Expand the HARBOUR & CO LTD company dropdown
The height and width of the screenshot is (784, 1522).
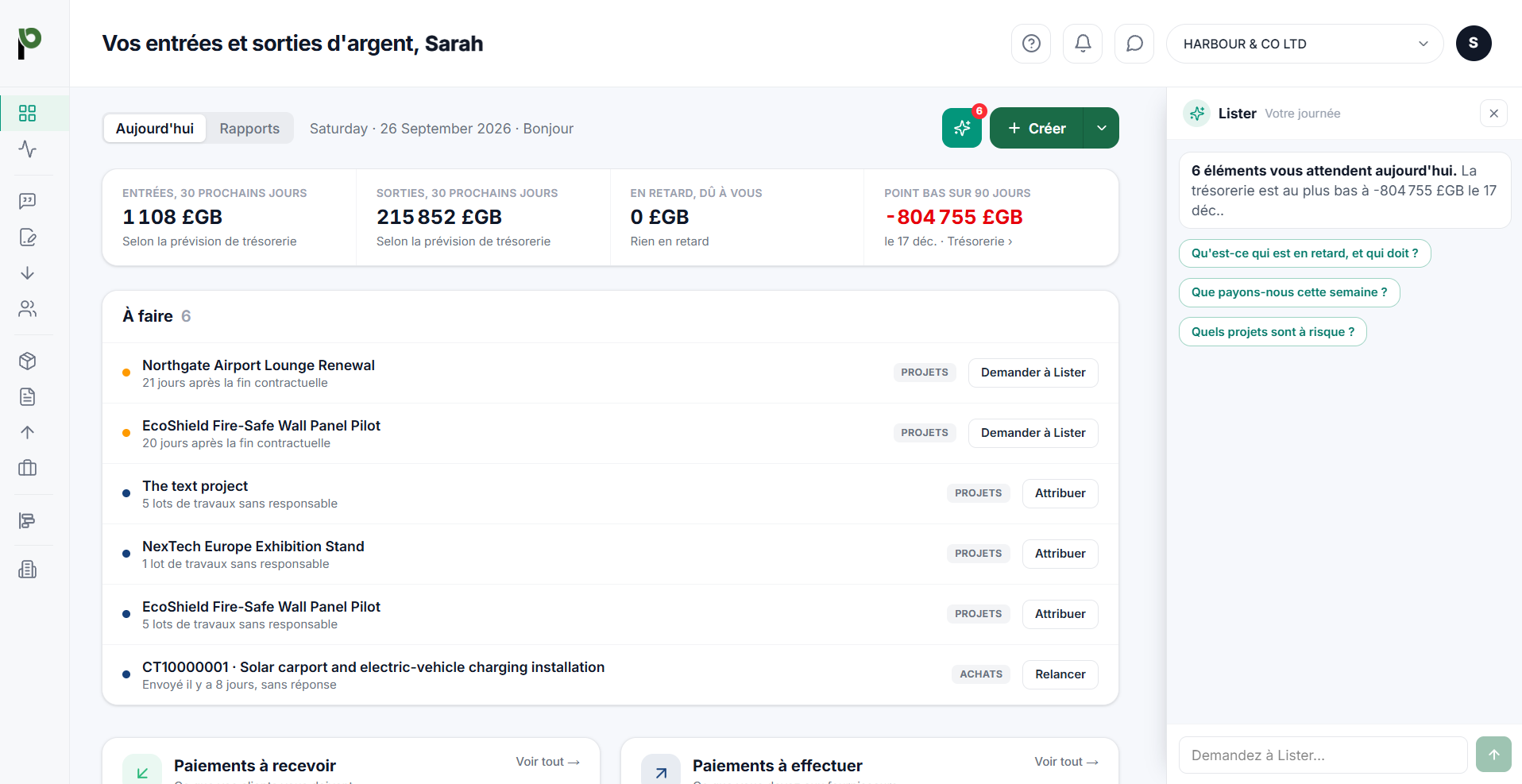point(1304,44)
